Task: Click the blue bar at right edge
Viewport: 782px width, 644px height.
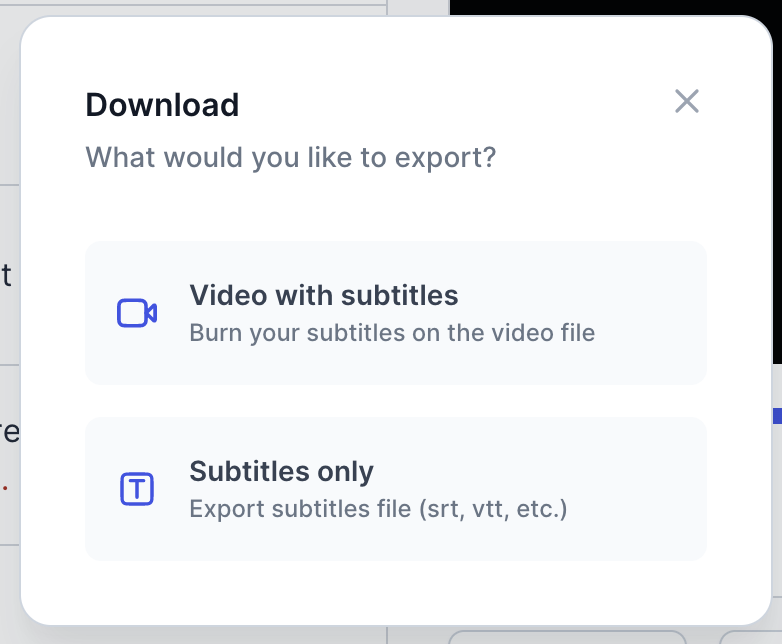Action: (x=776, y=414)
